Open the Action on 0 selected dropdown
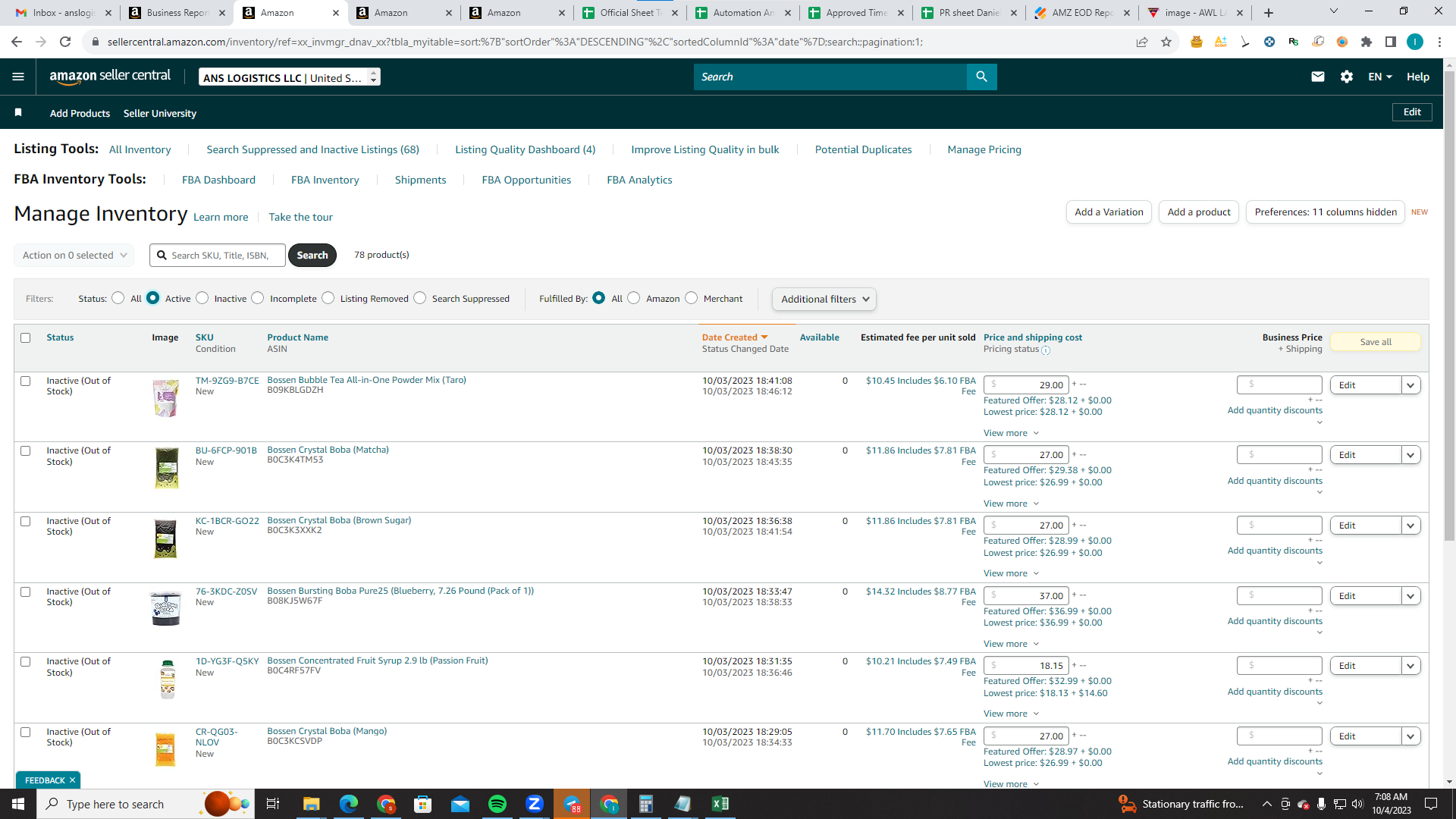Image resolution: width=1456 pixels, height=819 pixels. click(x=74, y=256)
